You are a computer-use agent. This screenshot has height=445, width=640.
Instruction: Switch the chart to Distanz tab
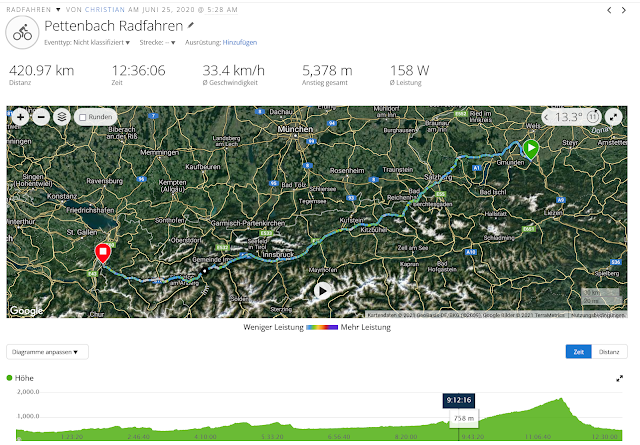click(x=609, y=352)
